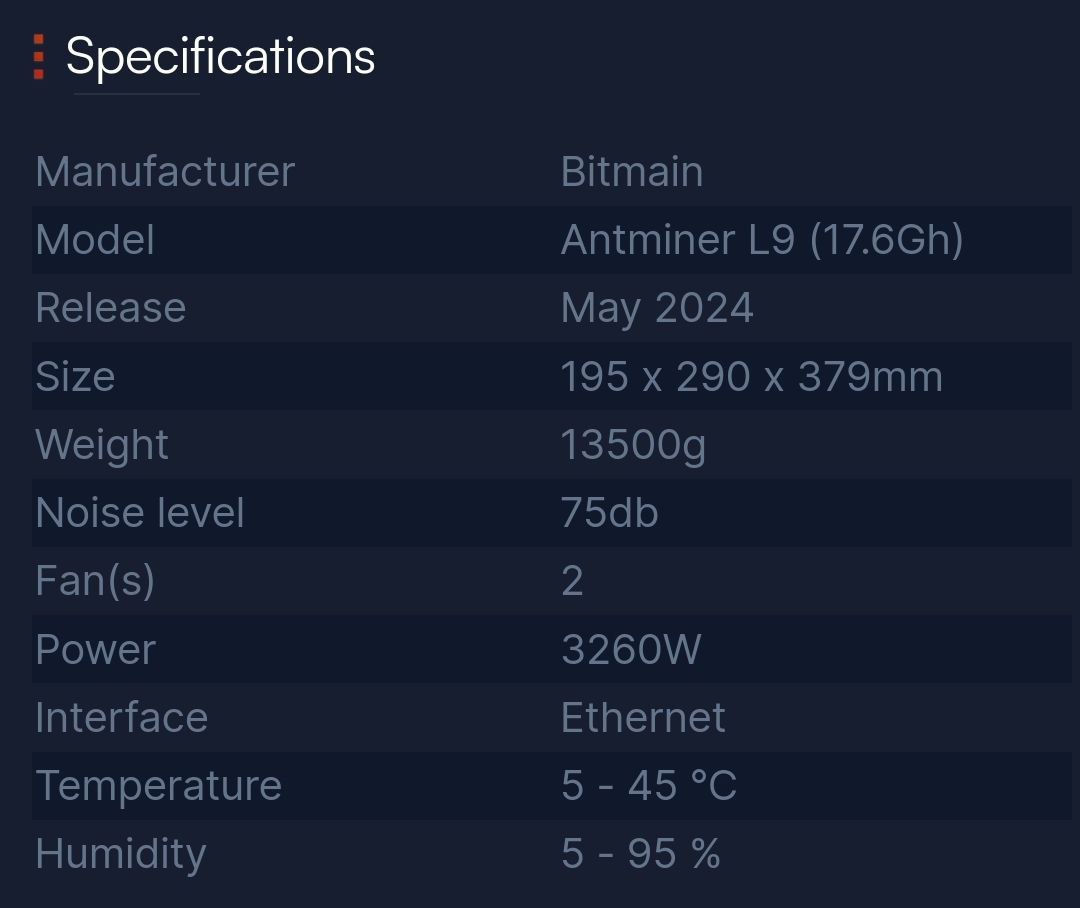
Task: Select the Antminer L9 (17.6Gh) model value
Action: pos(761,240)
